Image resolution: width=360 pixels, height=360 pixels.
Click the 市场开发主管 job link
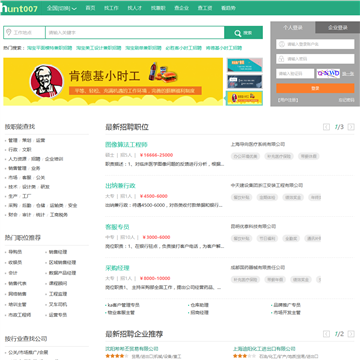point(287,313)
